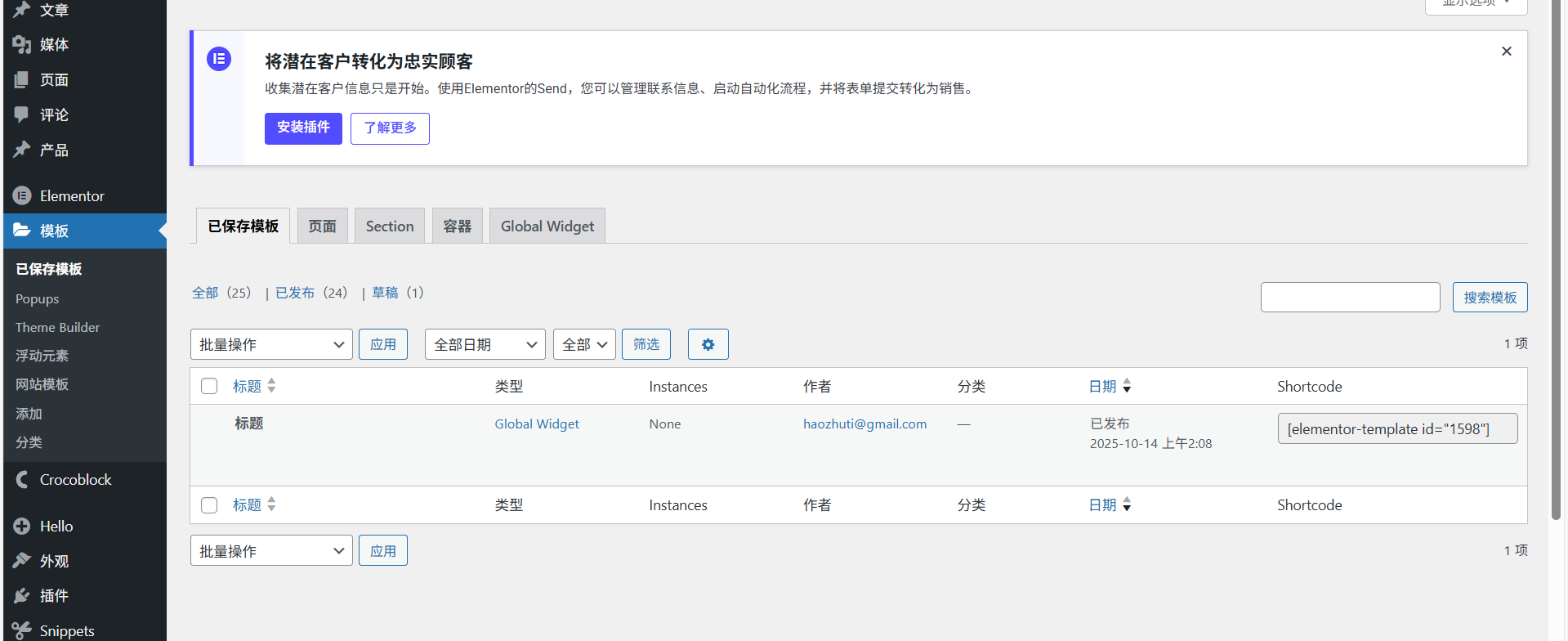The height and width of the screenshot is (641, 1568).
Task: Click the Snippets scissors icon
Action: click(x=22, y=630)
